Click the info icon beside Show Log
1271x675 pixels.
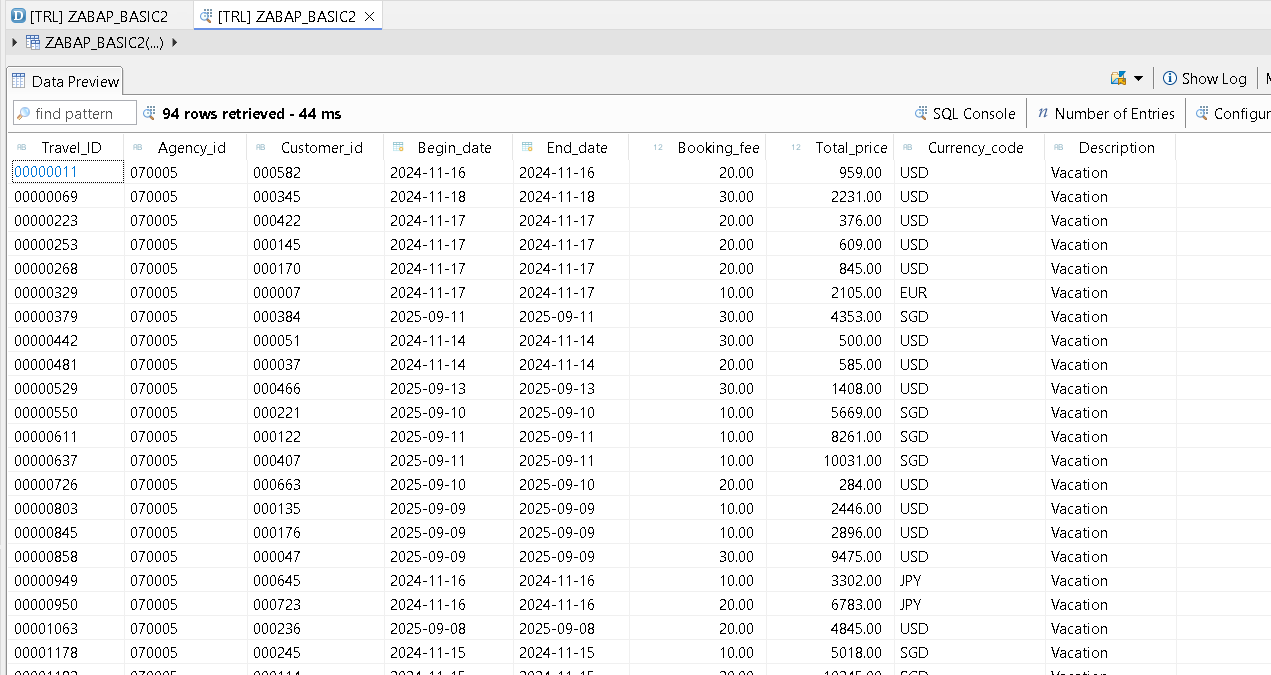click(x=1170, y=78)
